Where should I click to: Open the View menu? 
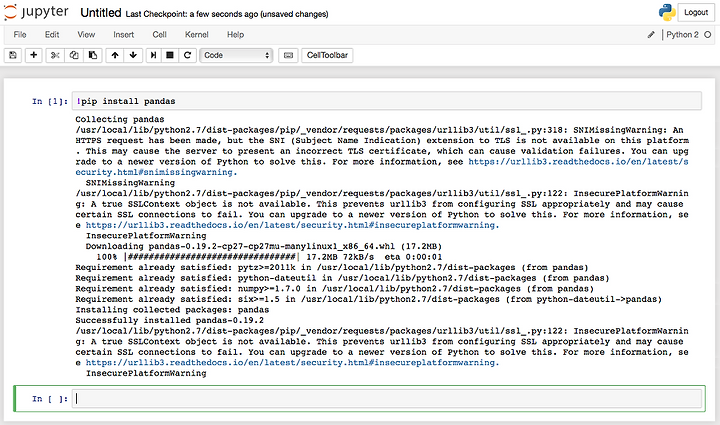(86, 34)
